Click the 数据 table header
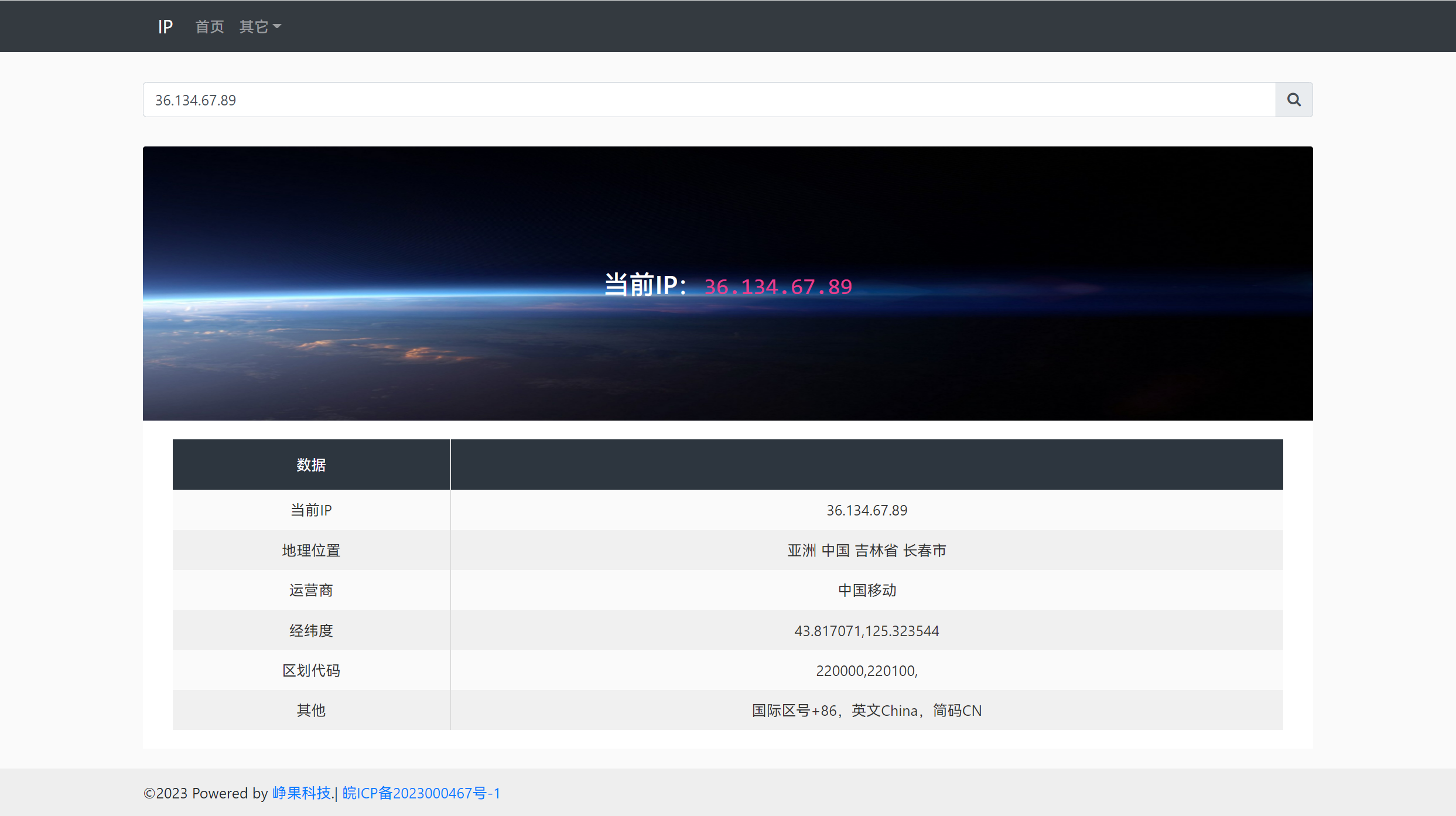Image resolution: width=1456 pixels, height=816 pixels. 311,465
